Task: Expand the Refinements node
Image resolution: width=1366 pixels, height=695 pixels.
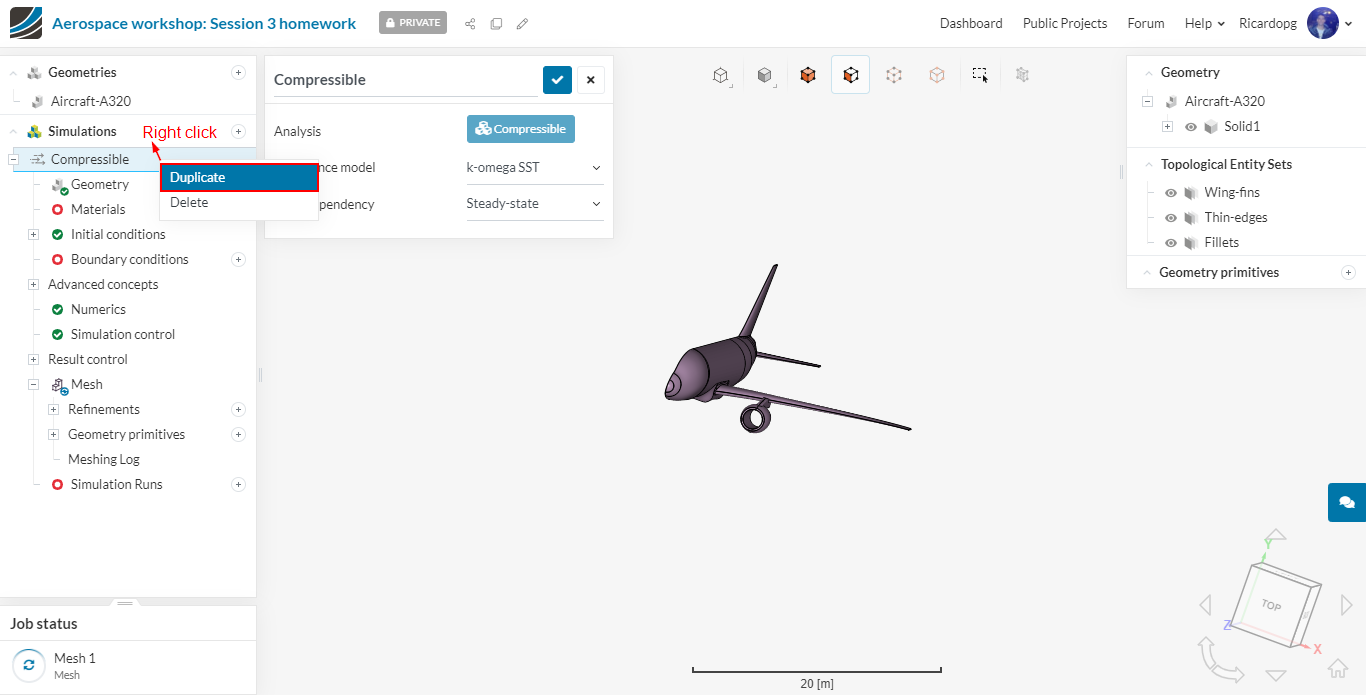Action: point(53,409)
